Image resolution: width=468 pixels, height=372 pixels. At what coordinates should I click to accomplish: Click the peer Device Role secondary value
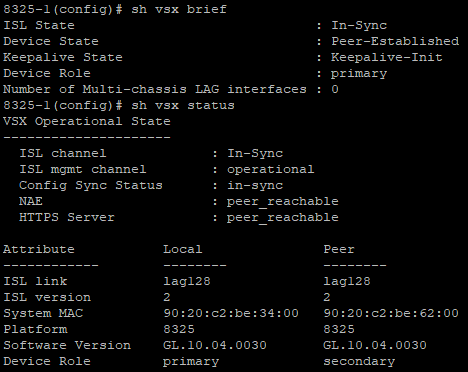(x=359, y=361)
